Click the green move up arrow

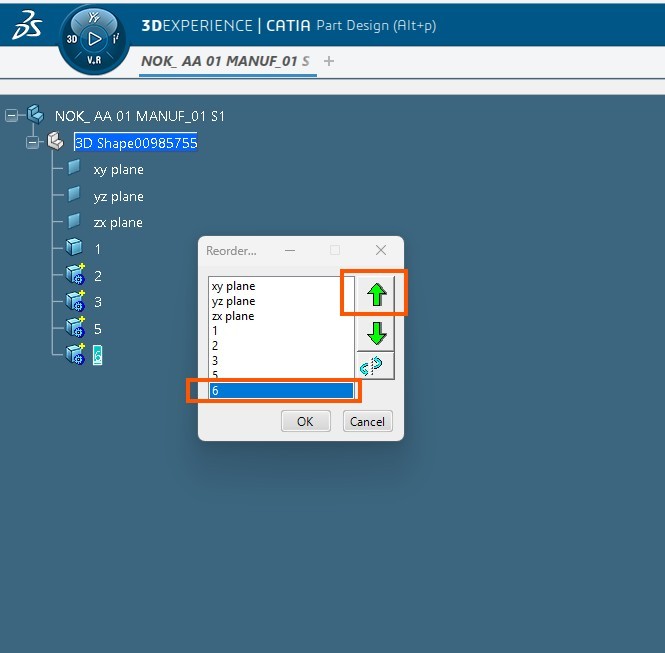coord(376,295)
